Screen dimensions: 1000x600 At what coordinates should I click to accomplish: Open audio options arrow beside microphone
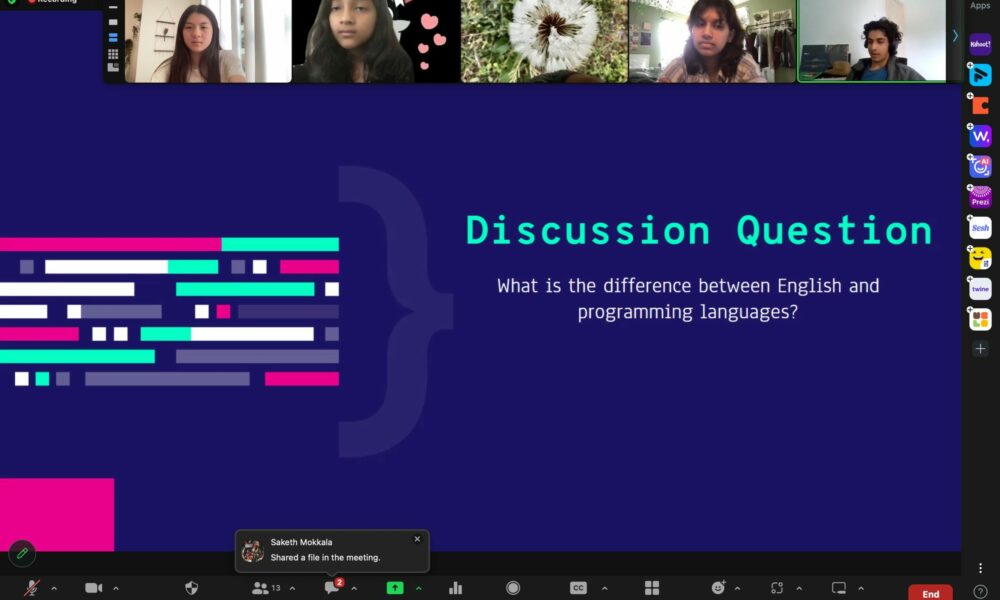[x=54, y=588]
